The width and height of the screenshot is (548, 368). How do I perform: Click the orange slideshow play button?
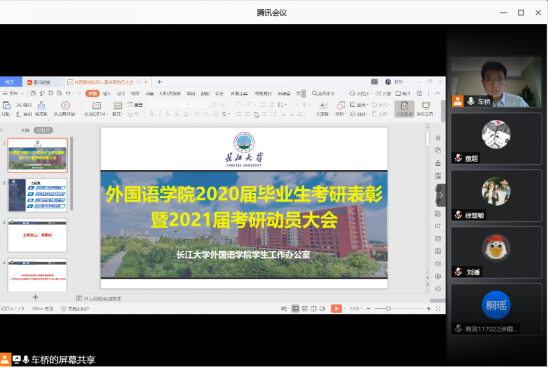pos(336,308)
